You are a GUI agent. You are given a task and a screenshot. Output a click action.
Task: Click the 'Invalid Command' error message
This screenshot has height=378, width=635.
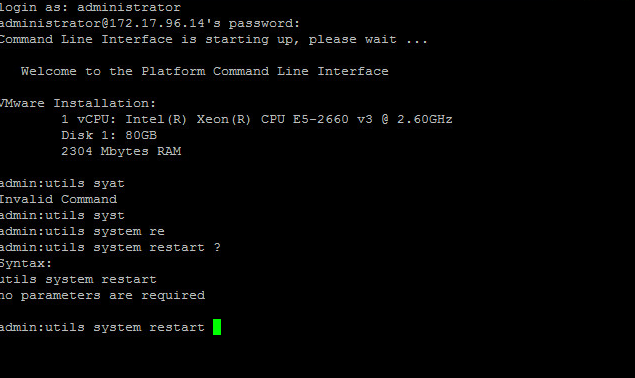point(58,199)
